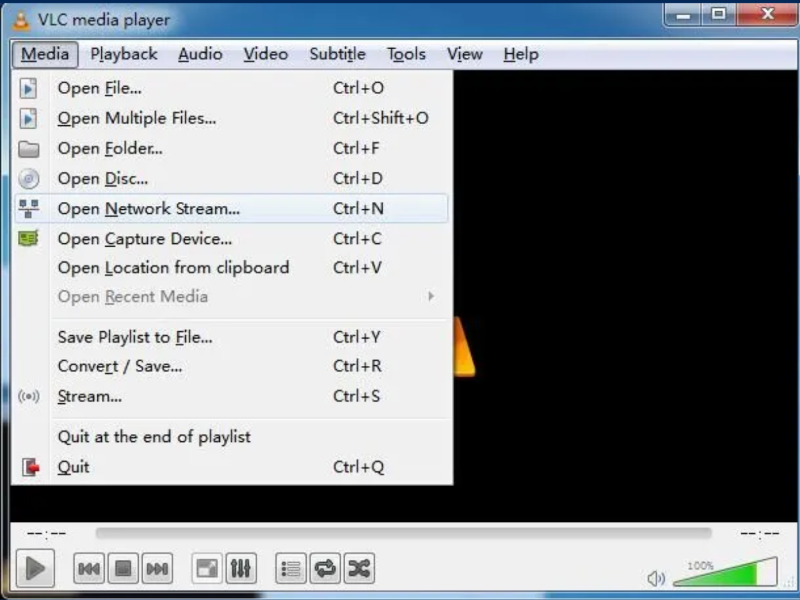
Task: Adjust the green volume slider
Action: (726, 572)
